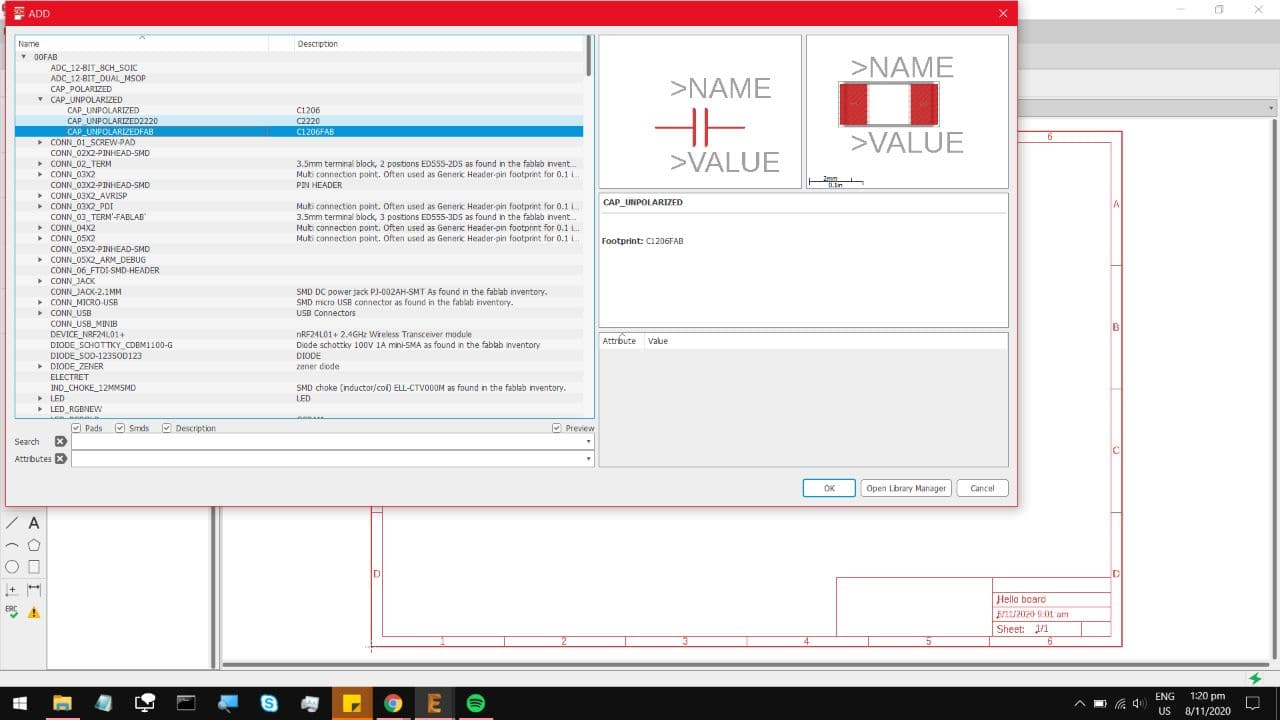Open Sticky Notes from taskbar
1280x720 pixels.
(351, 703)
